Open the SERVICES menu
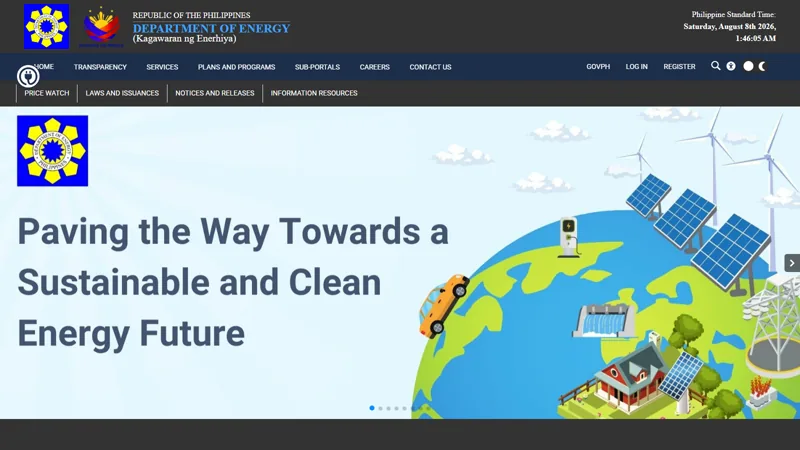This screenshot has height=450, width=800. (162, 67)
